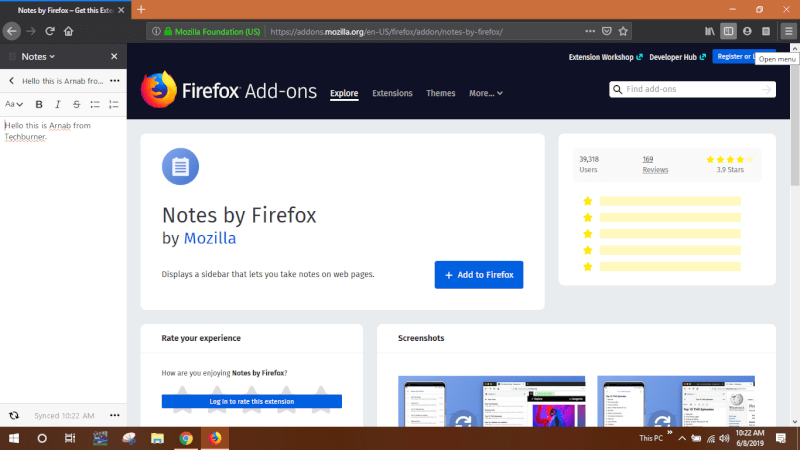Click the Notes extension toolbar icon

(x=766, y=31)
